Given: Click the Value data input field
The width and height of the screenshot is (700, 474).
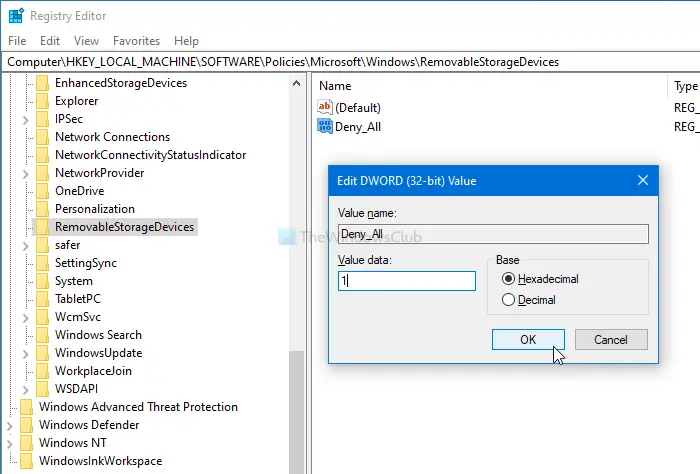Looking at the screenshot, I should pos(407,281).
